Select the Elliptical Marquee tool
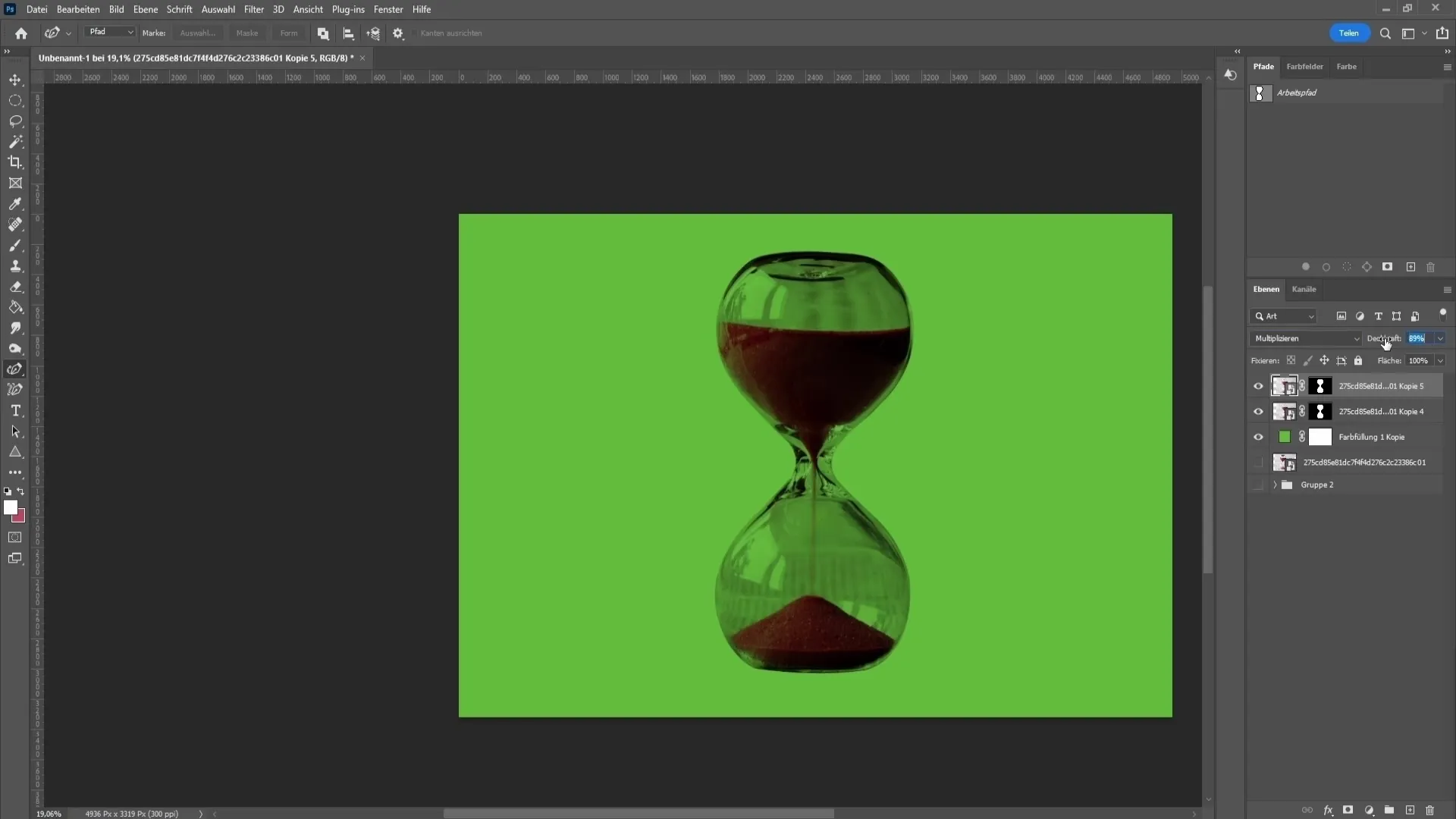The height and width of the screenshot is (819, 1456). click(15, 100)
